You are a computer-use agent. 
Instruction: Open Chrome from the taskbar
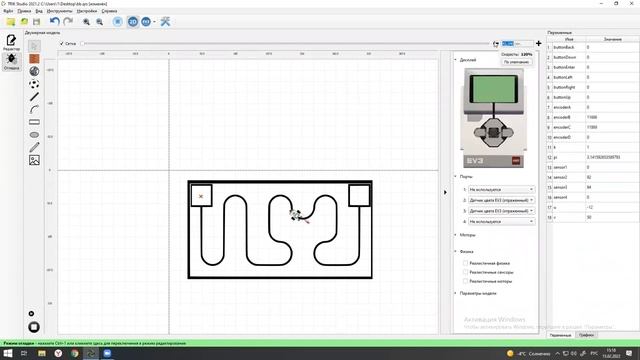[x=74, y=353]
